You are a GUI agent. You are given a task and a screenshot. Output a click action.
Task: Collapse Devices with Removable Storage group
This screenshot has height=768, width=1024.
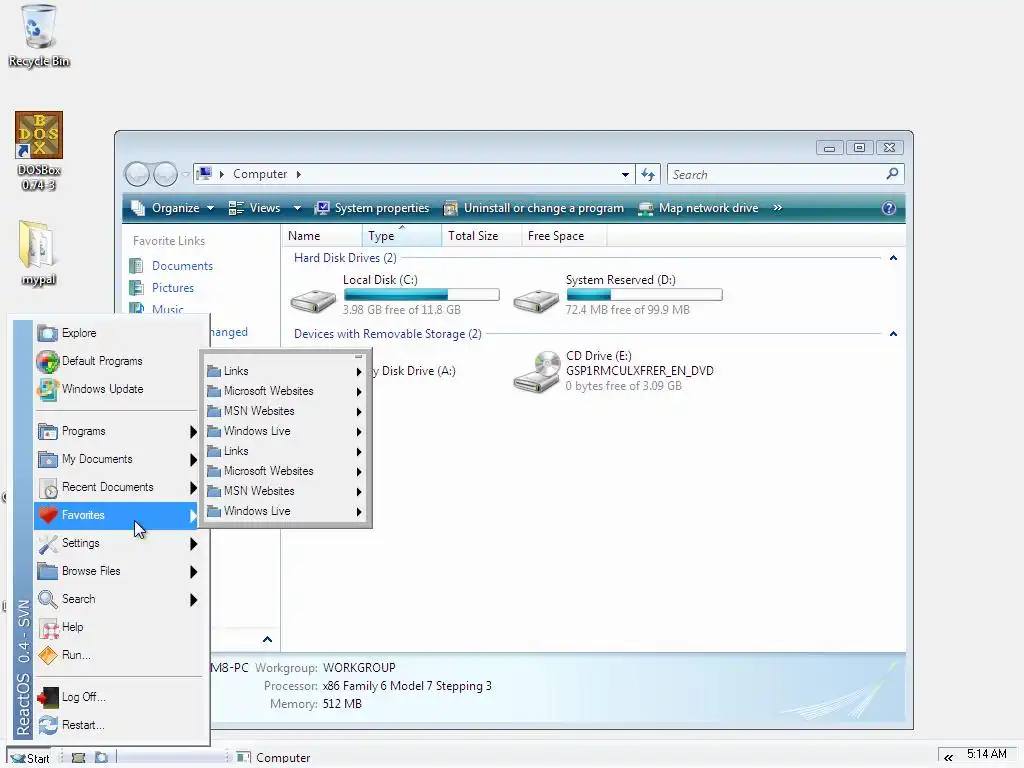tap(893, 334)
